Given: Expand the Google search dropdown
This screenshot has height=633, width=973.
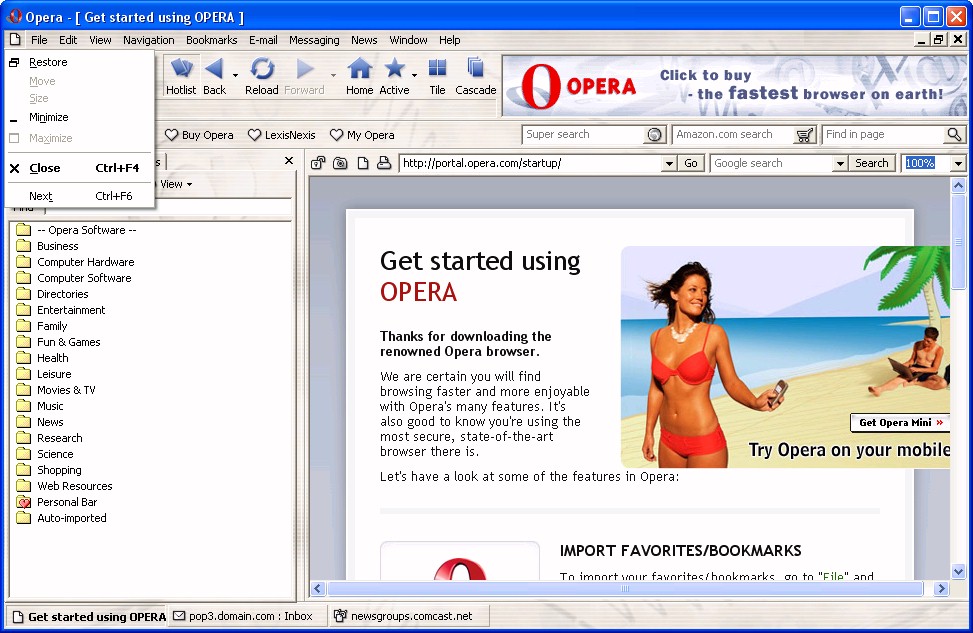Looking at the screenshot, I should tap(840, 164).
